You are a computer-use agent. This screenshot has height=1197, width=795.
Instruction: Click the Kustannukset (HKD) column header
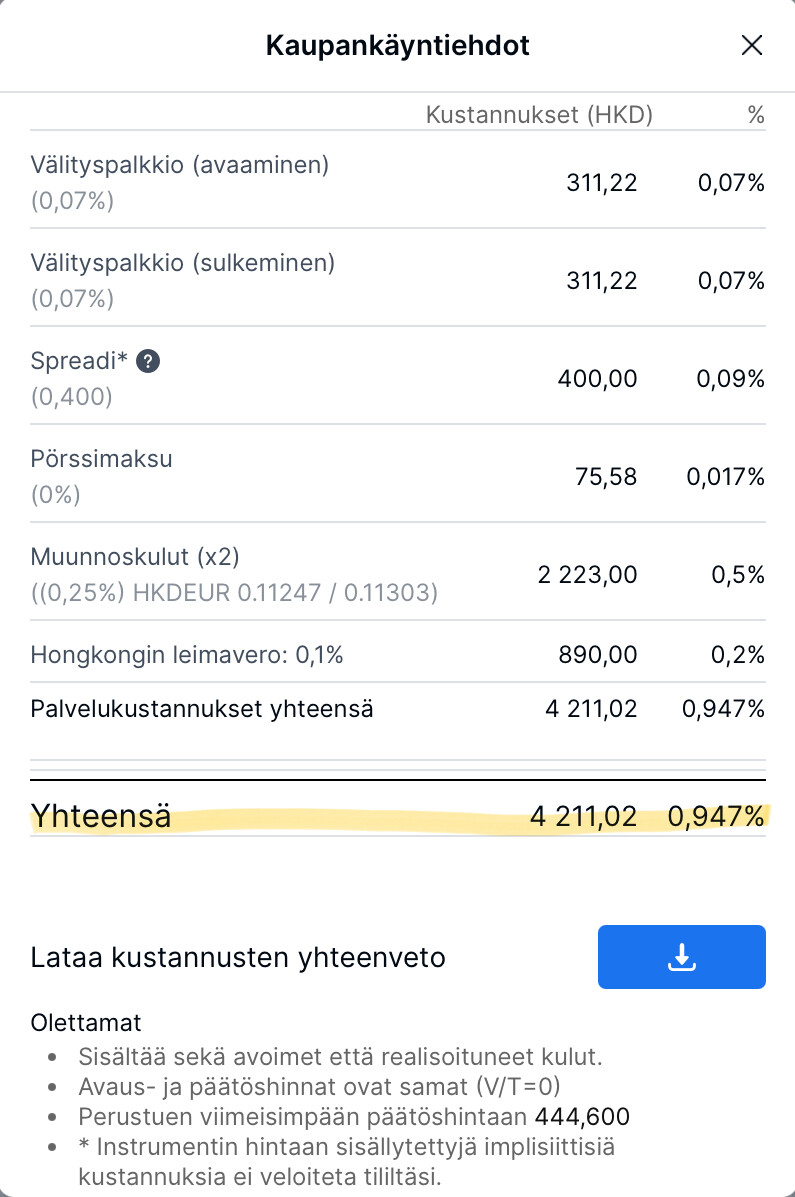tap(539, 115)
